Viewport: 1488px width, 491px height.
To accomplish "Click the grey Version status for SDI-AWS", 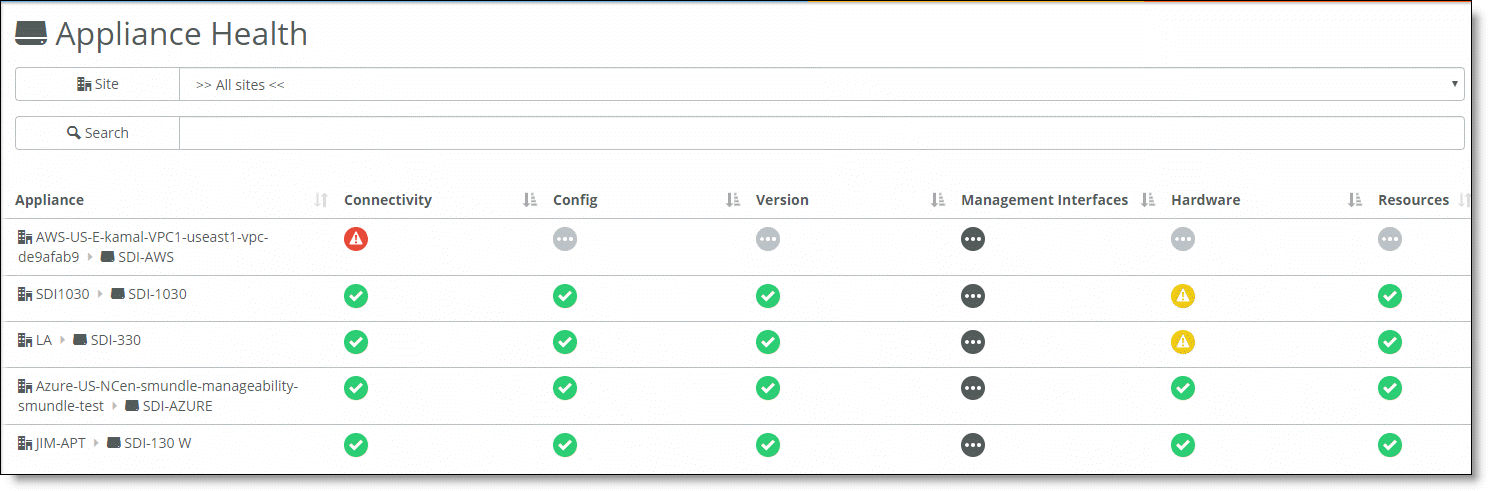I will [768, 239].
